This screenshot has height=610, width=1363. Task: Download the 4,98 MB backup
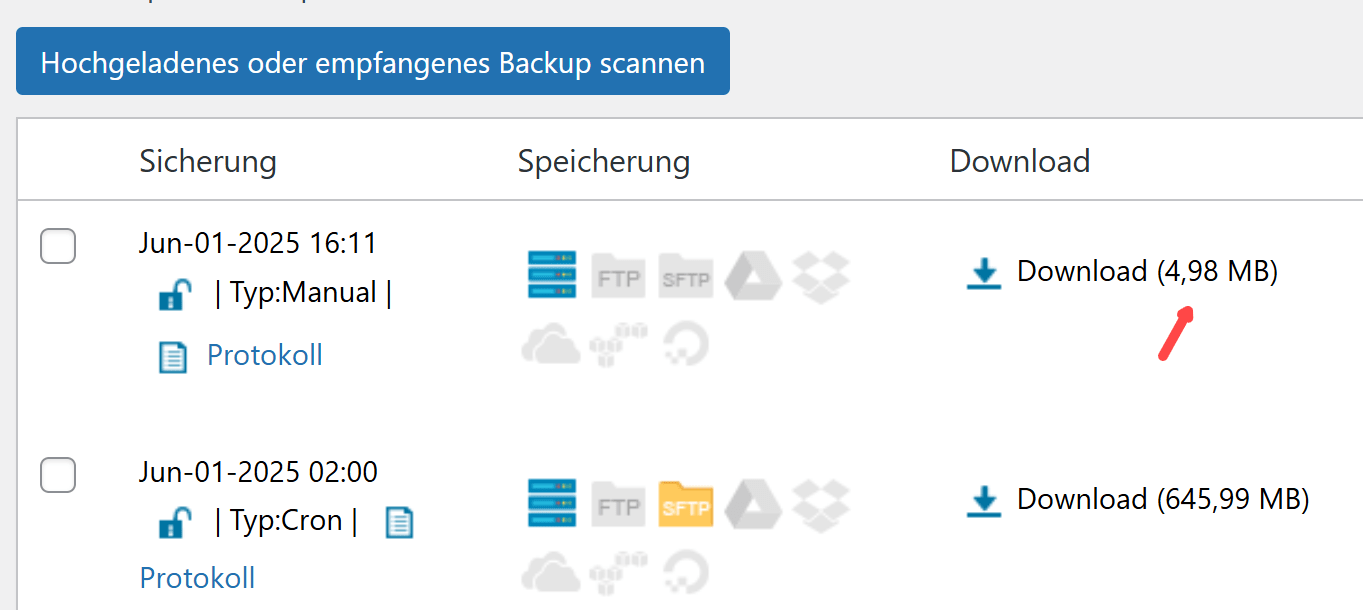1146,272
